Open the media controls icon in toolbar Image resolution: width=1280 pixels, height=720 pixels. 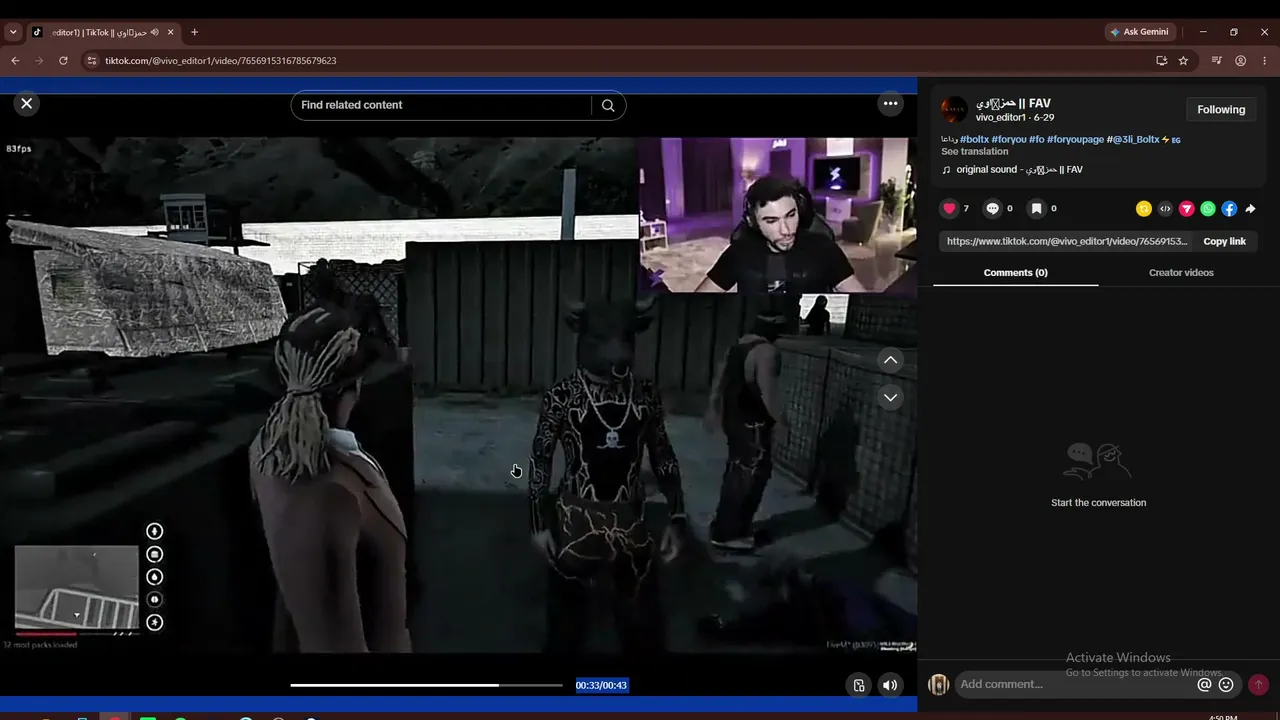pos(1216,60)
